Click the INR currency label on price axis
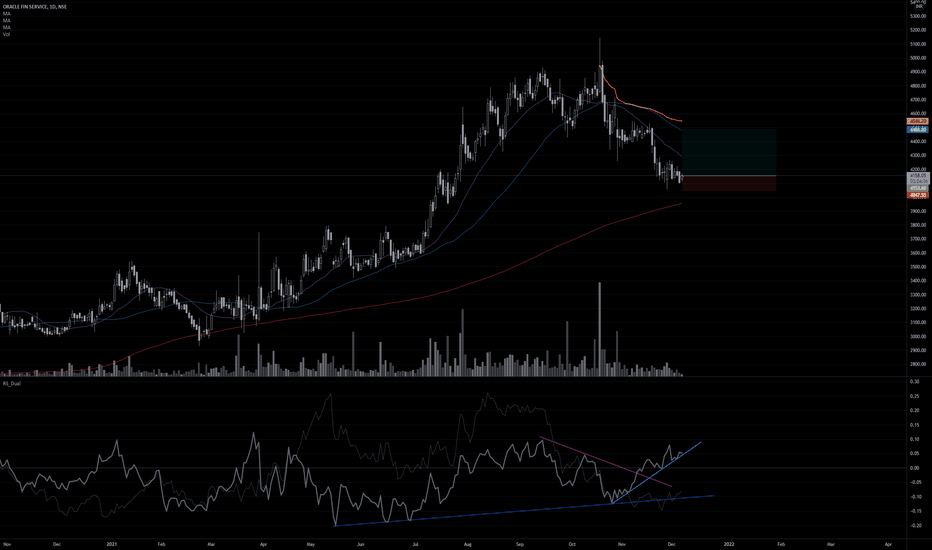The image size is (932, 550). coord(918,6)
